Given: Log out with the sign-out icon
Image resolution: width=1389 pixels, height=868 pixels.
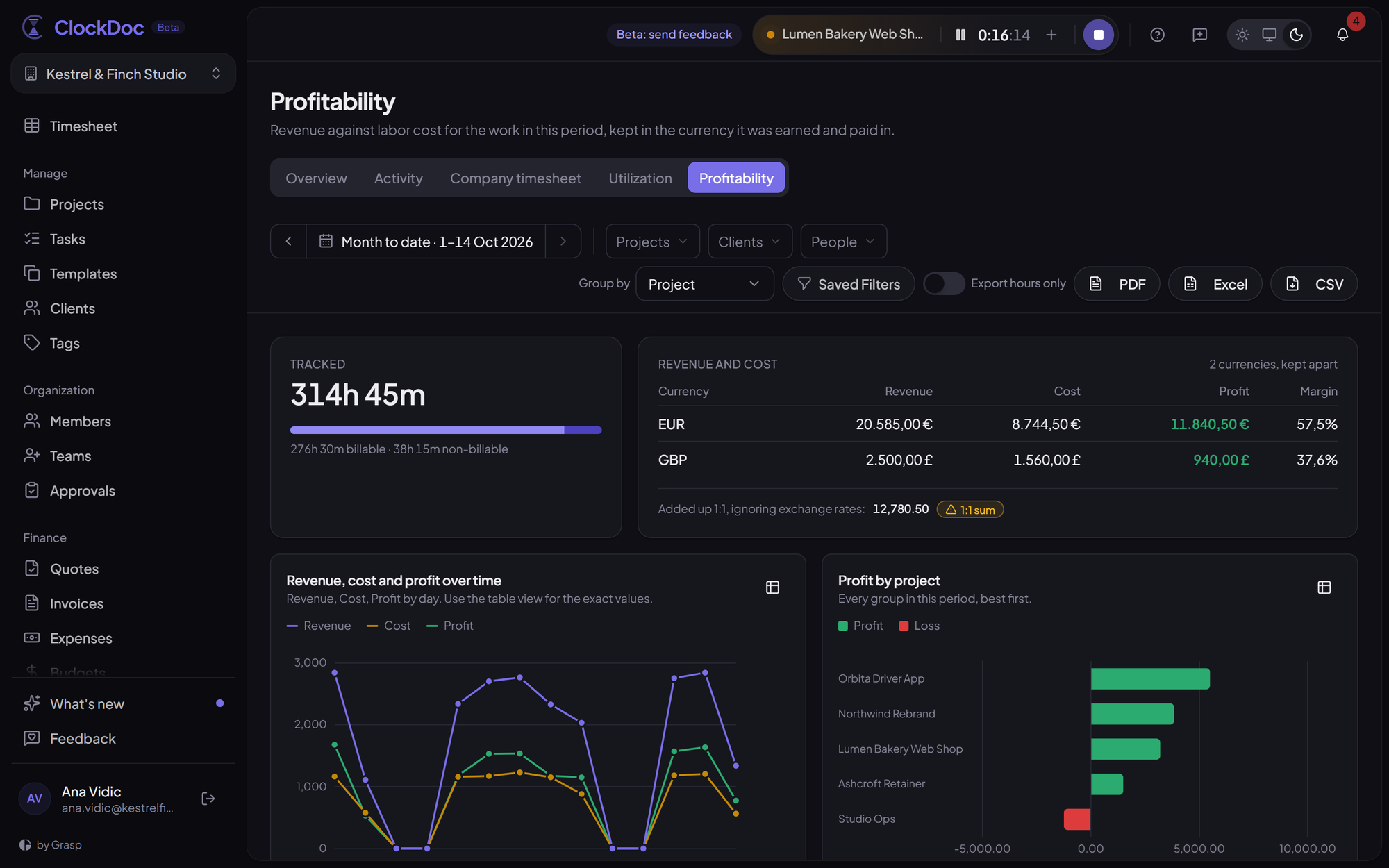Looking at the screenshot, I should click(x=208, y=799).
